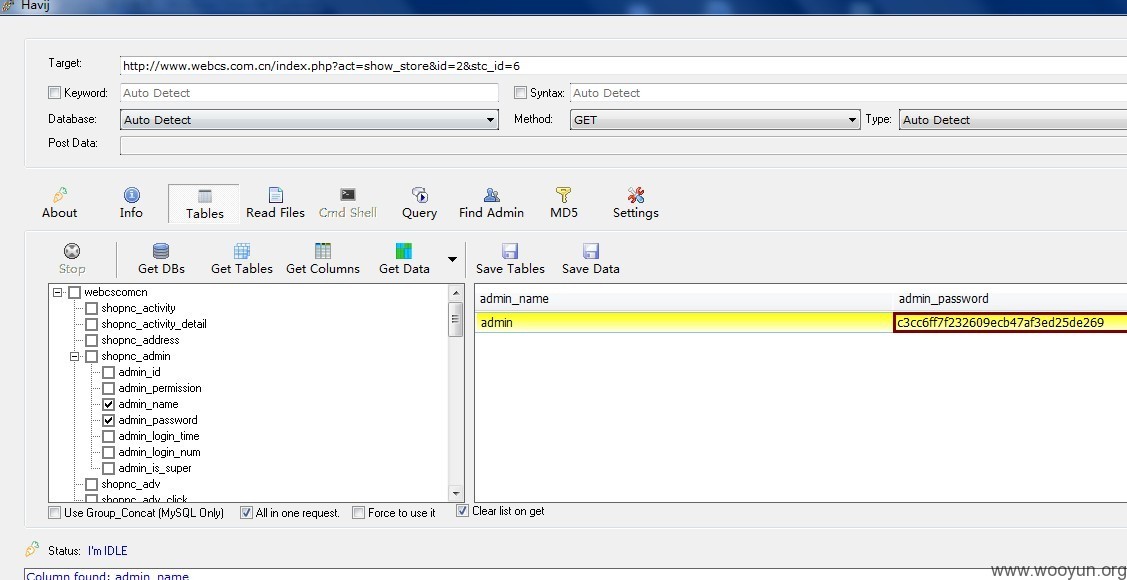Click the status bar carrot icon

32,549
